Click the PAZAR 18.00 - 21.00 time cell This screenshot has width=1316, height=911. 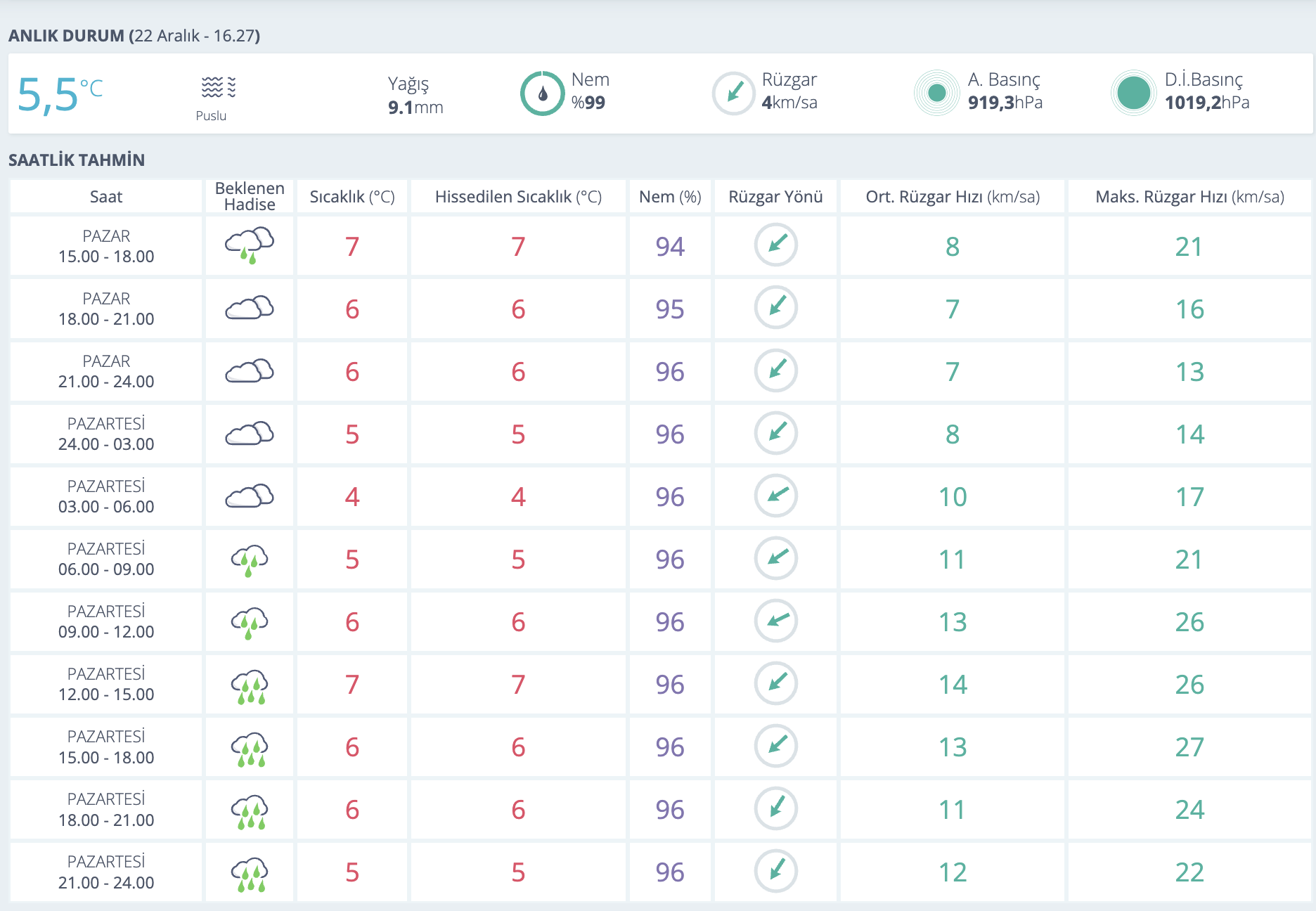point(106,309)
